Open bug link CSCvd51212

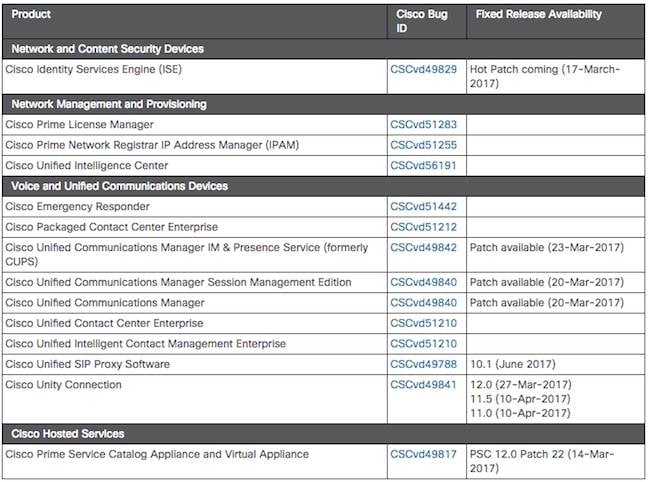tap(423, 227)
